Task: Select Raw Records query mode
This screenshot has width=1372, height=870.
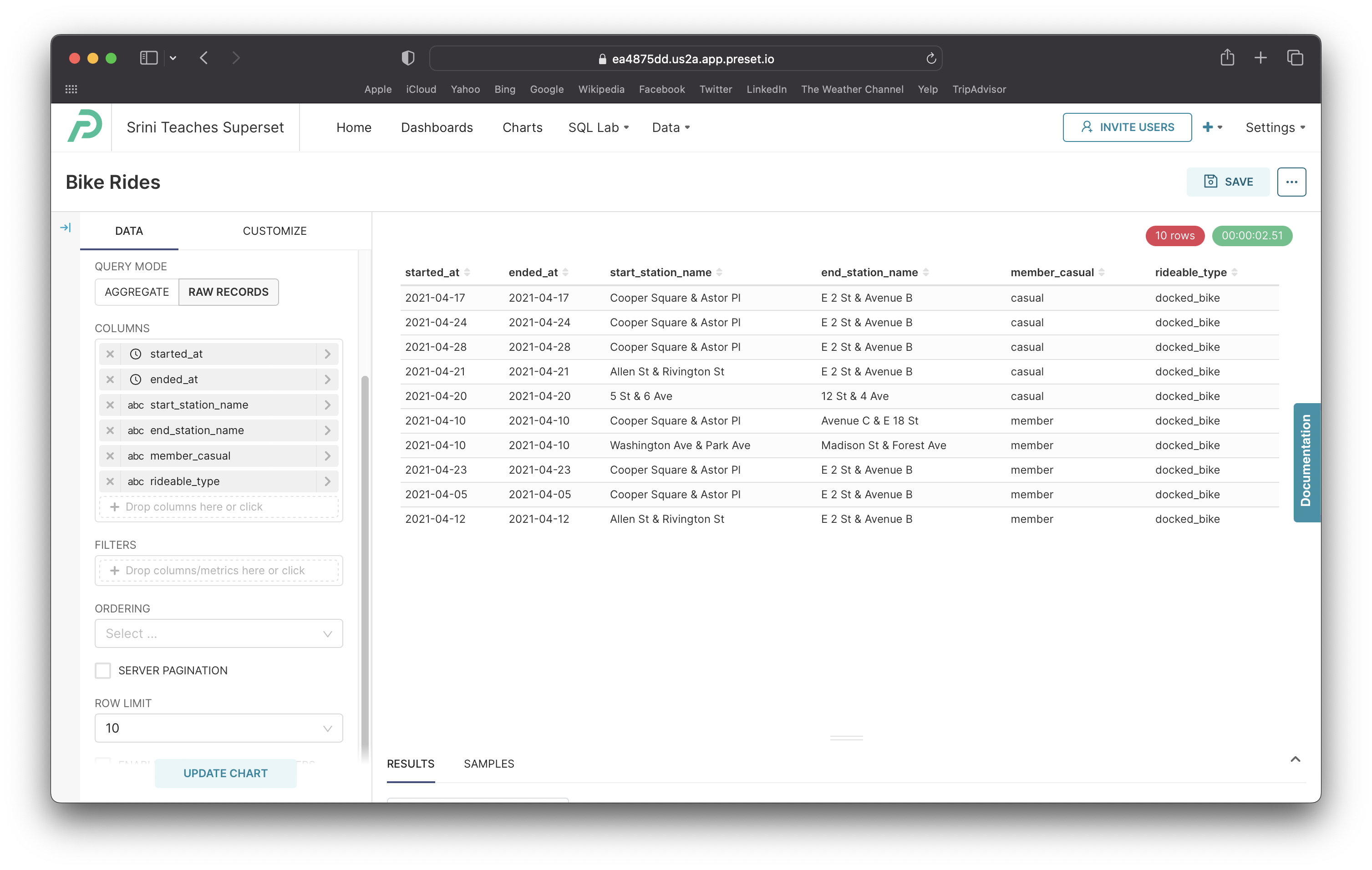Action: [229, 292]
